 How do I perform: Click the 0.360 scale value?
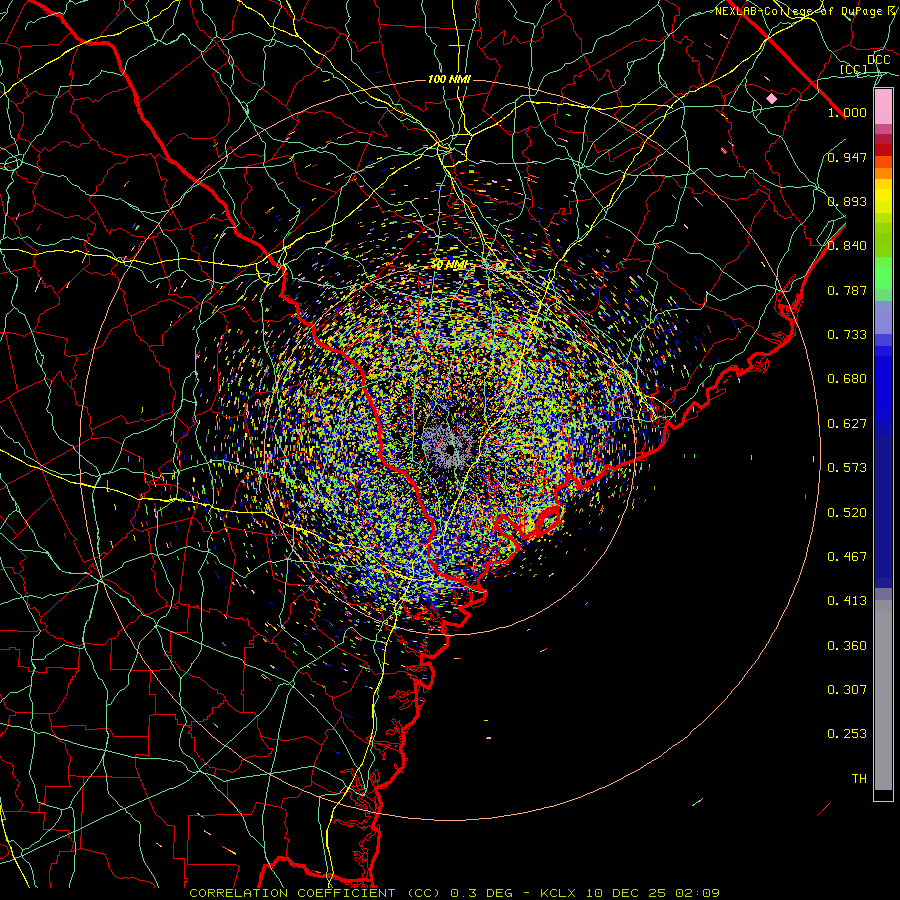(847, 646)
